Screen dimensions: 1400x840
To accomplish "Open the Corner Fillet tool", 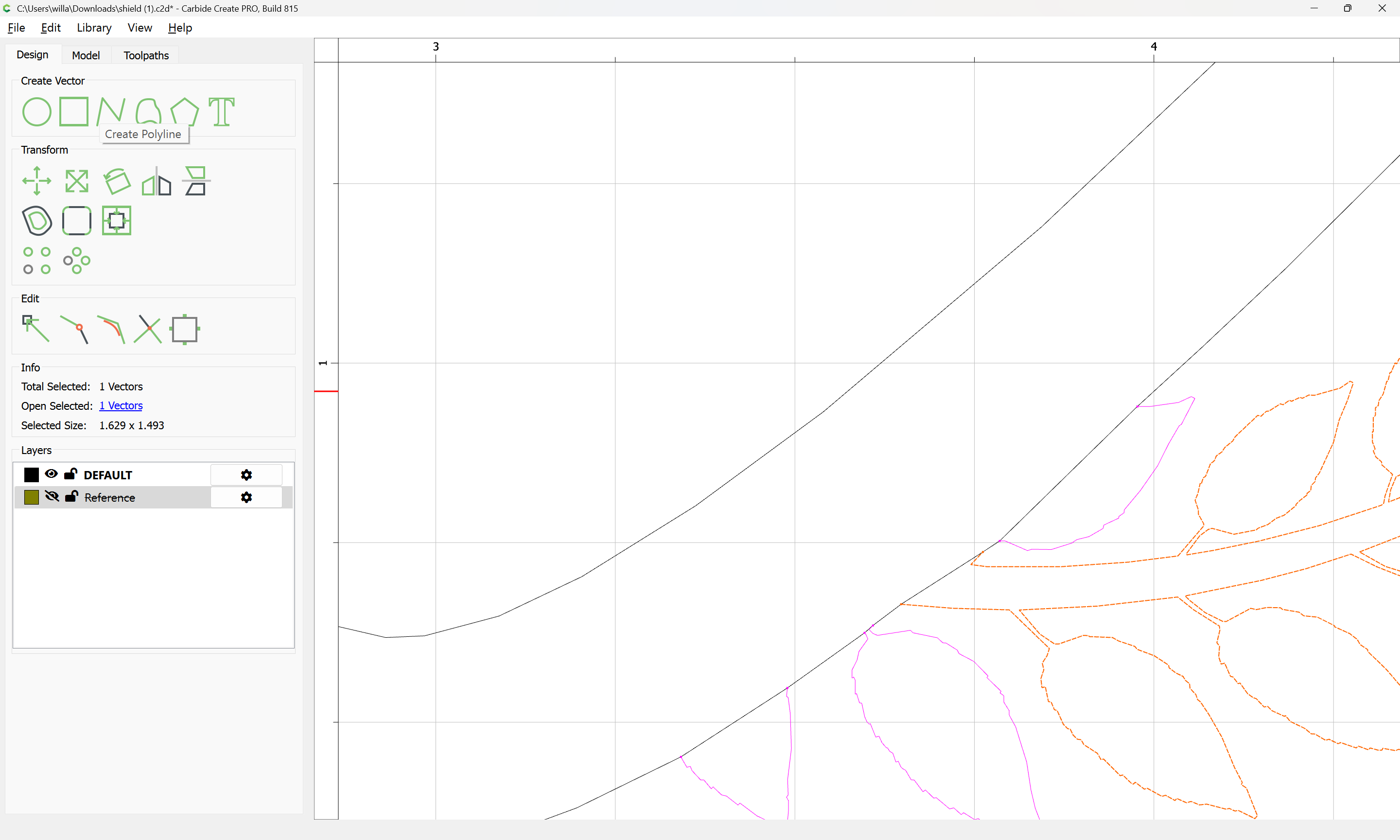I will click(76, 221).
